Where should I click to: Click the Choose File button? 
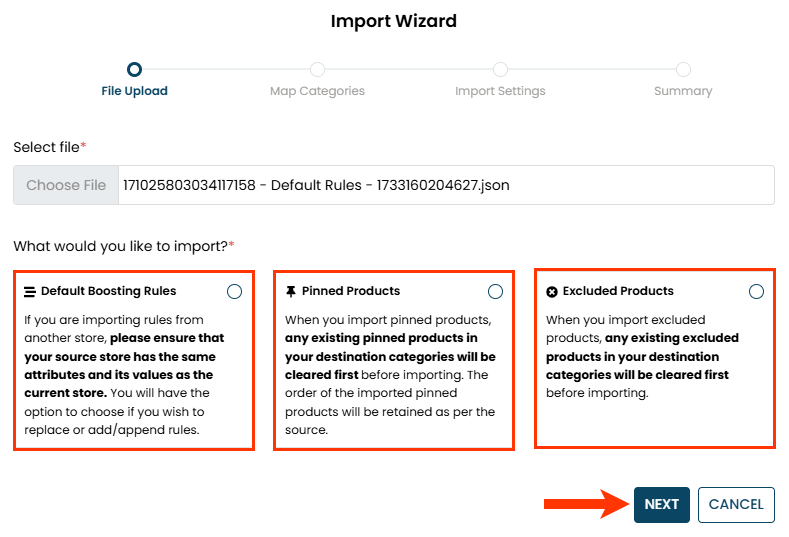66,185
